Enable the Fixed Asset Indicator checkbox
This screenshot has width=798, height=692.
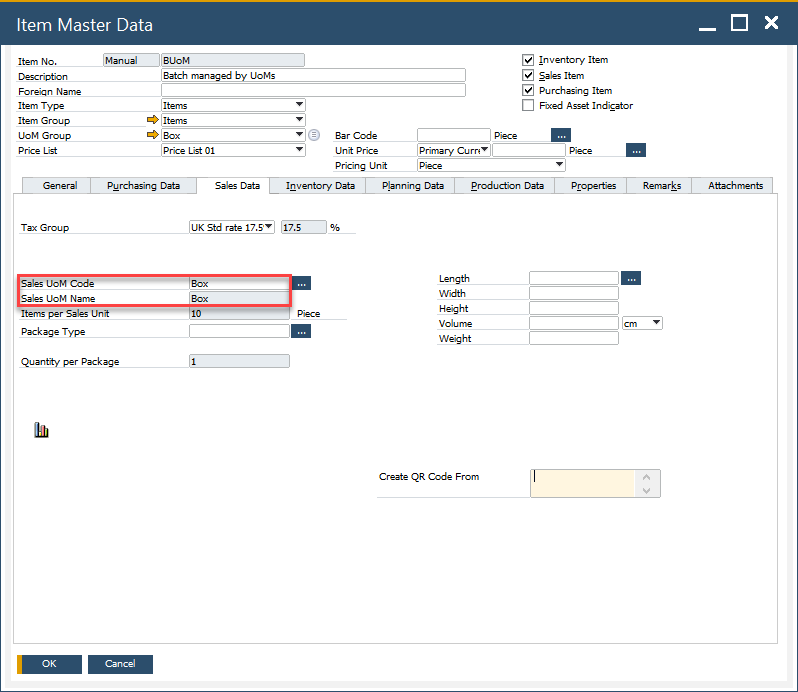pos(528,105)
